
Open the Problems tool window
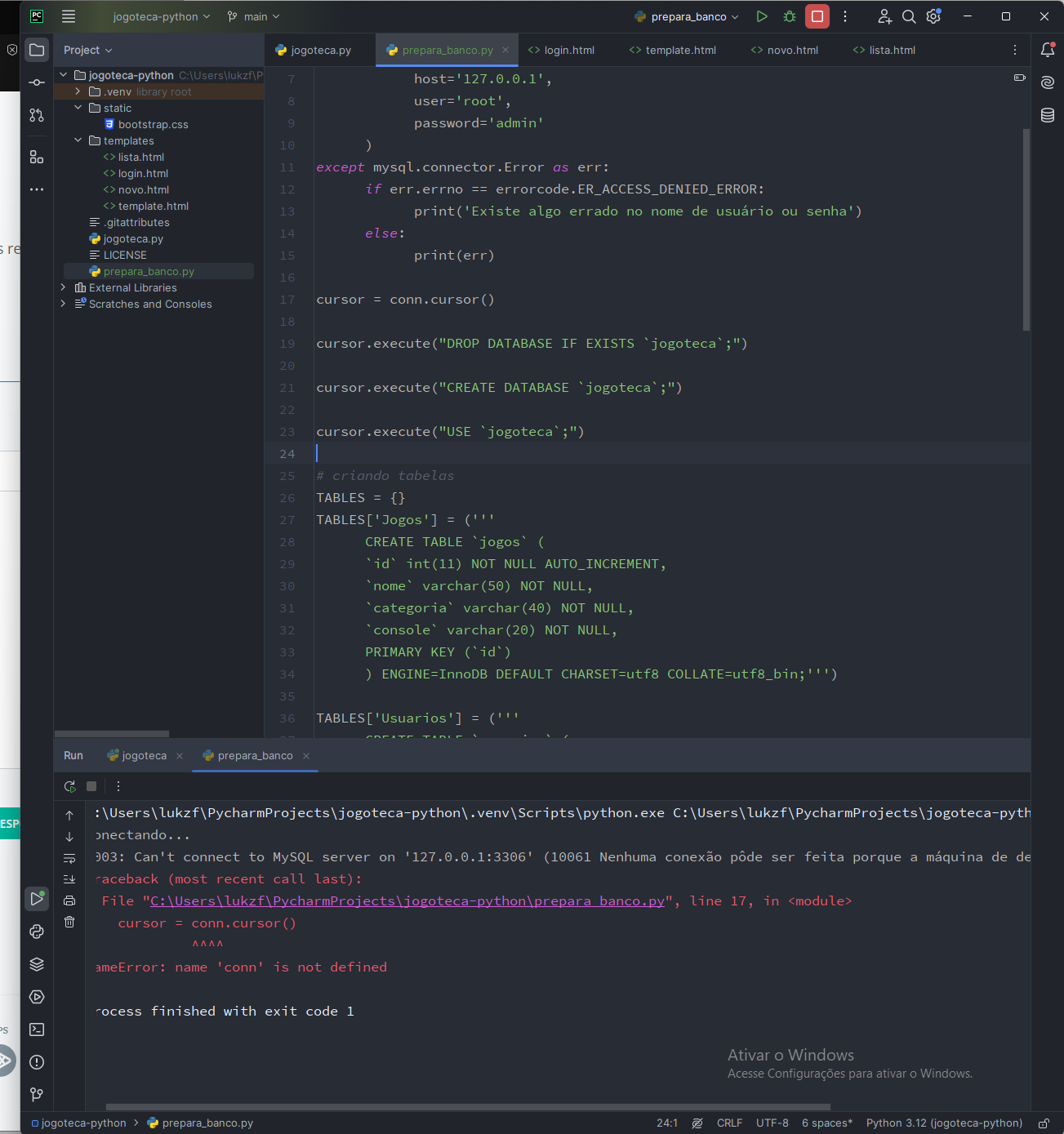point(37,1062)
